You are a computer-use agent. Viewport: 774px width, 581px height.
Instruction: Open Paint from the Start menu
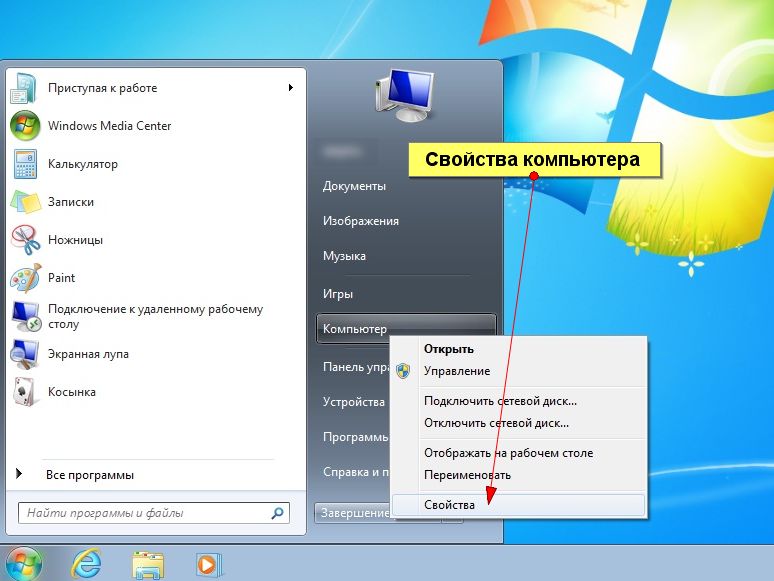coord(61,278)
